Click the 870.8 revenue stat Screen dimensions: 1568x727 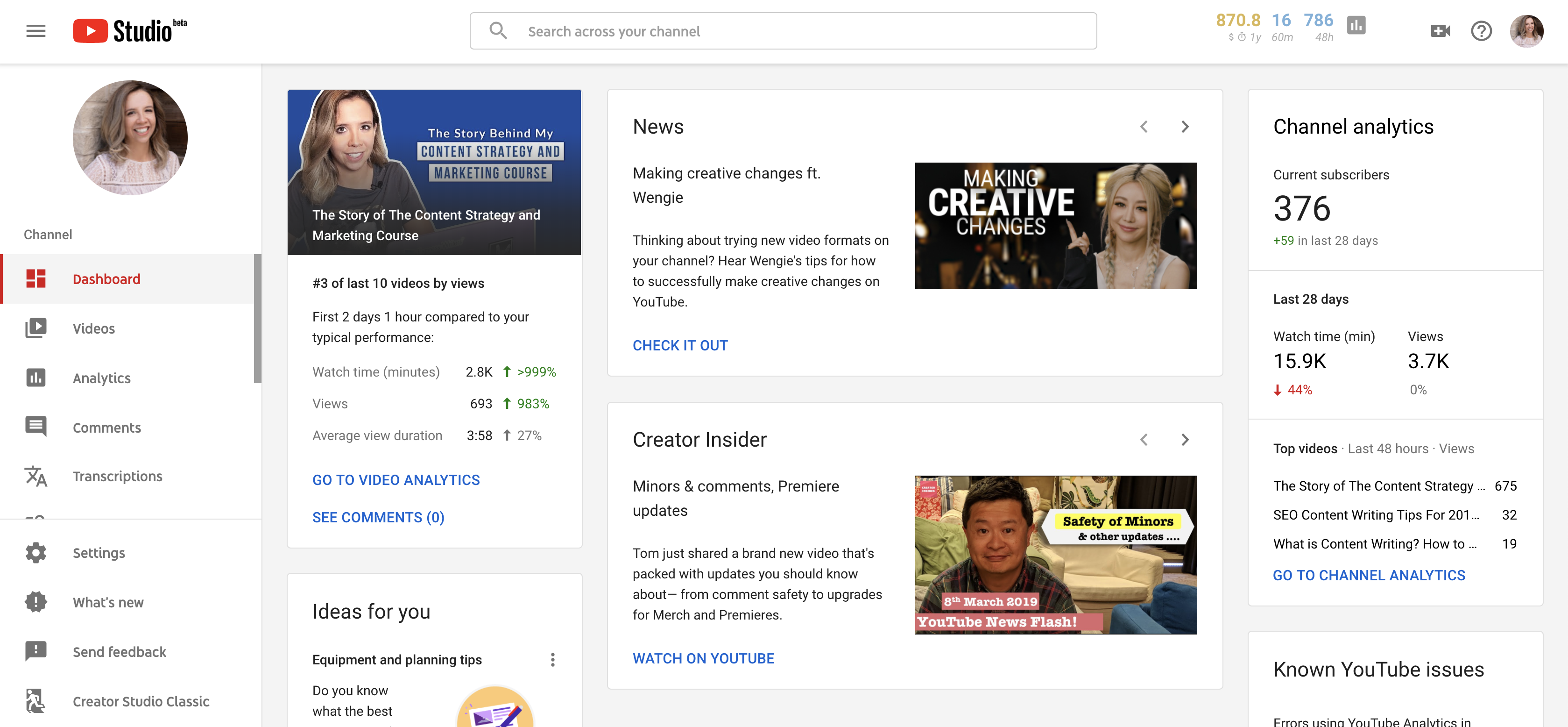1238,28
